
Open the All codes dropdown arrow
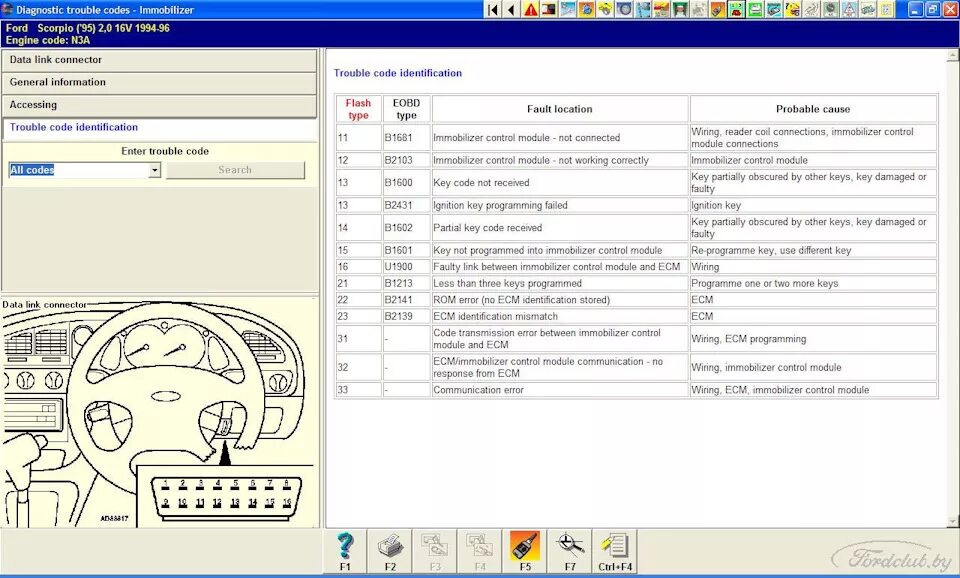[155, 170]
